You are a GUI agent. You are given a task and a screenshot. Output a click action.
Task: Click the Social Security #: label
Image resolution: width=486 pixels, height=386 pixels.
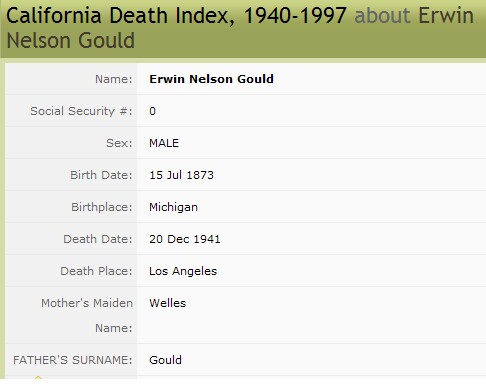click(81, 111)
